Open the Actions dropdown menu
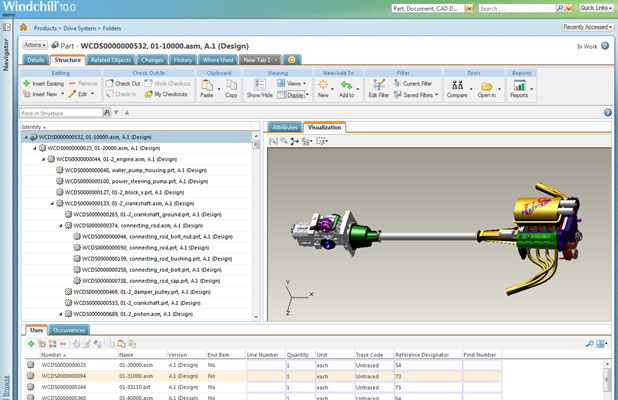This screenshot has height=400, width=618. pos(33,45)
